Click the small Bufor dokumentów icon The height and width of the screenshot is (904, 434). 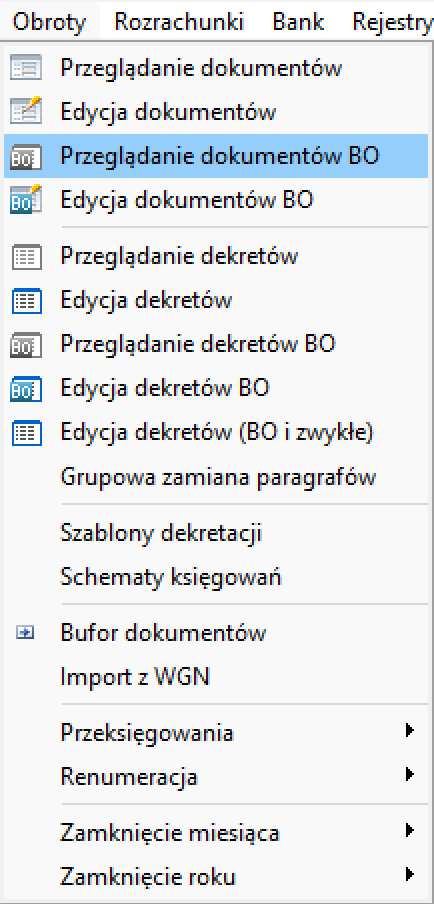click(26, 633)
